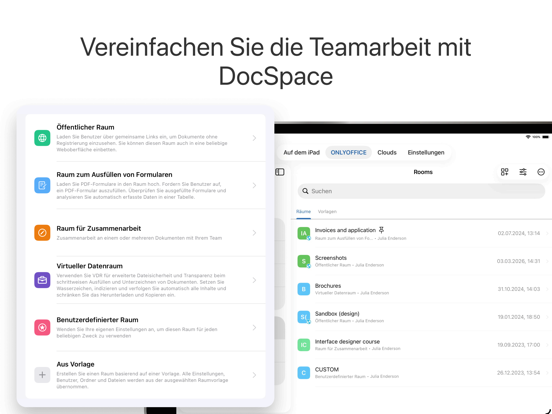Open the CUSTOM room name
552x414 pixels.
pos(327,369)
